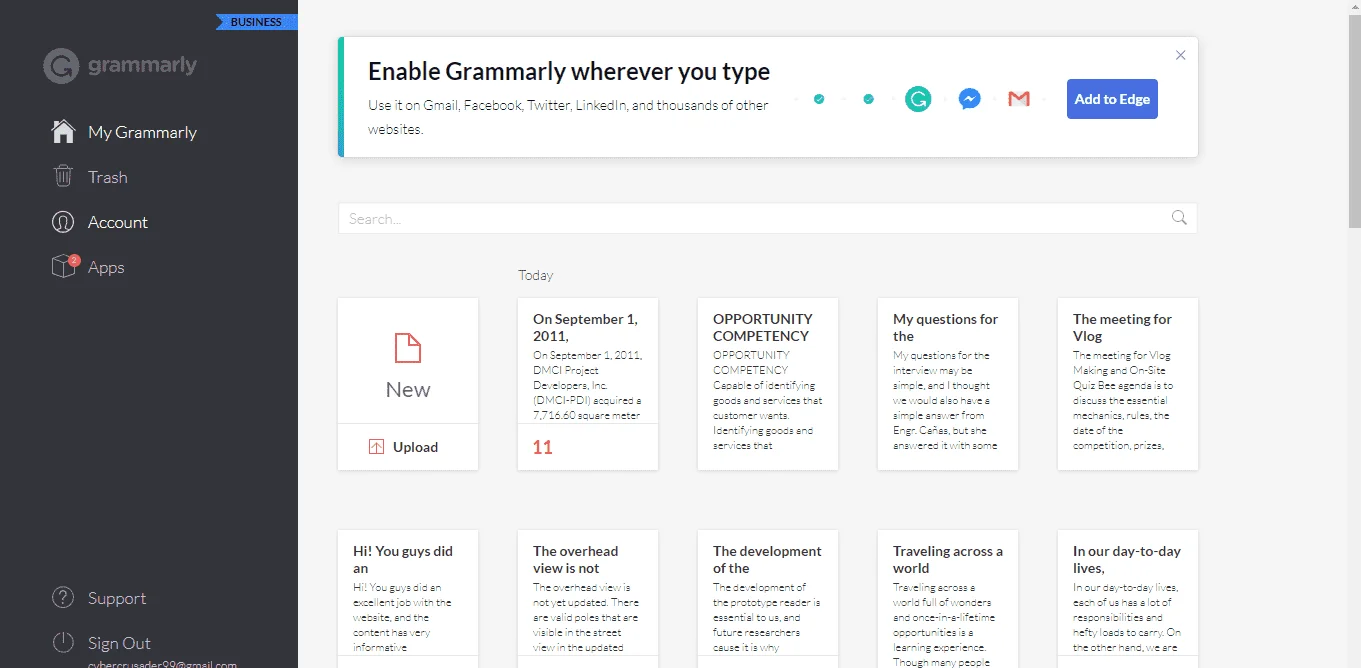
Task: Click the Grammarly G icon in banner
Action: click(918, 99)
